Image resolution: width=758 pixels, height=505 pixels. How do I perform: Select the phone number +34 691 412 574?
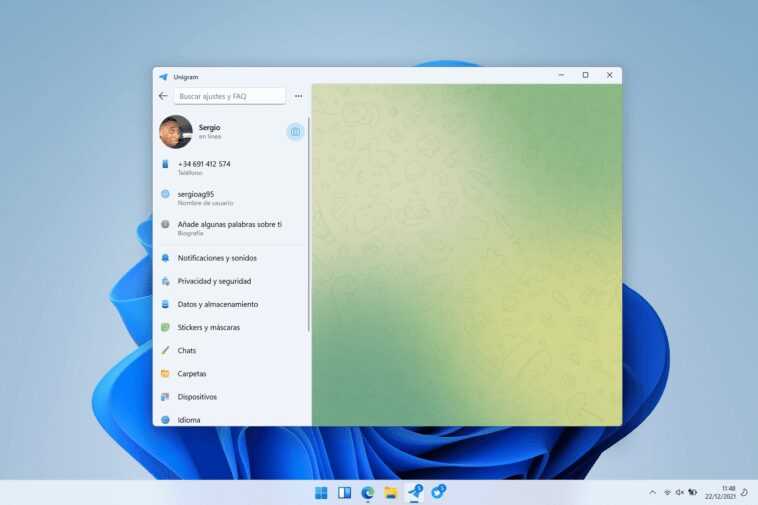[204, 164]
